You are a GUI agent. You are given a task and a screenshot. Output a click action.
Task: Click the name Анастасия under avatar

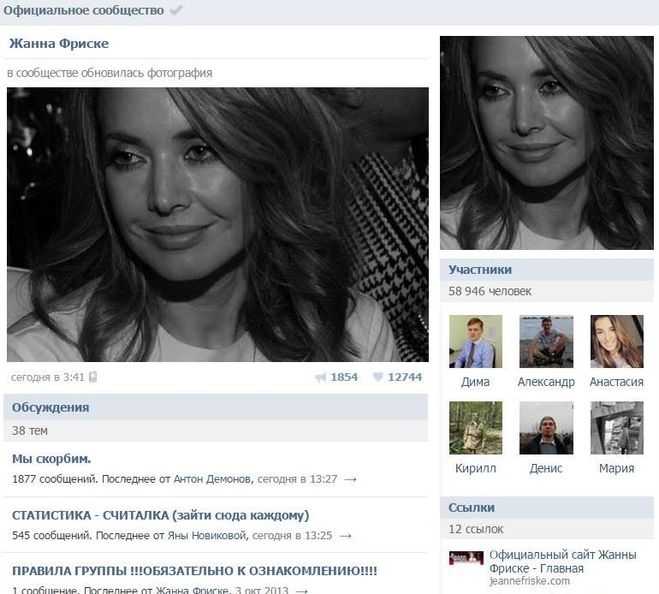coord(617,382)
